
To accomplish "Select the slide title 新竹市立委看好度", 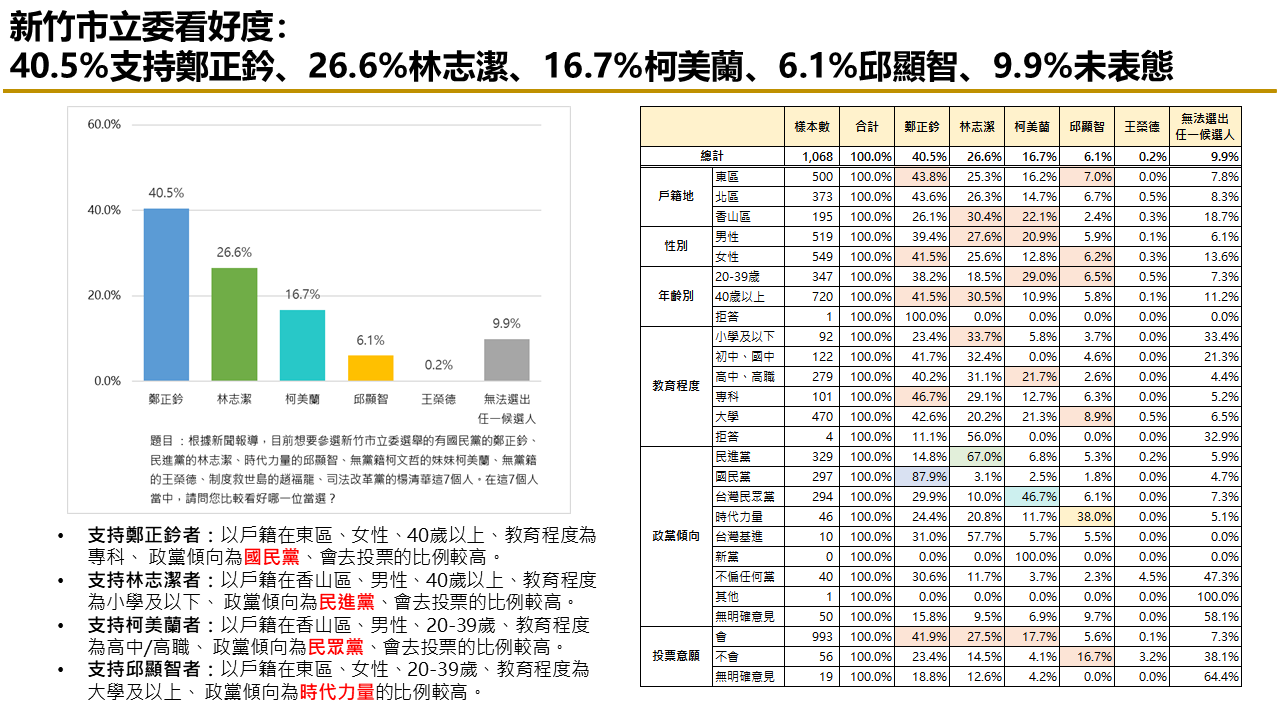I will click(x=148, y=27).
